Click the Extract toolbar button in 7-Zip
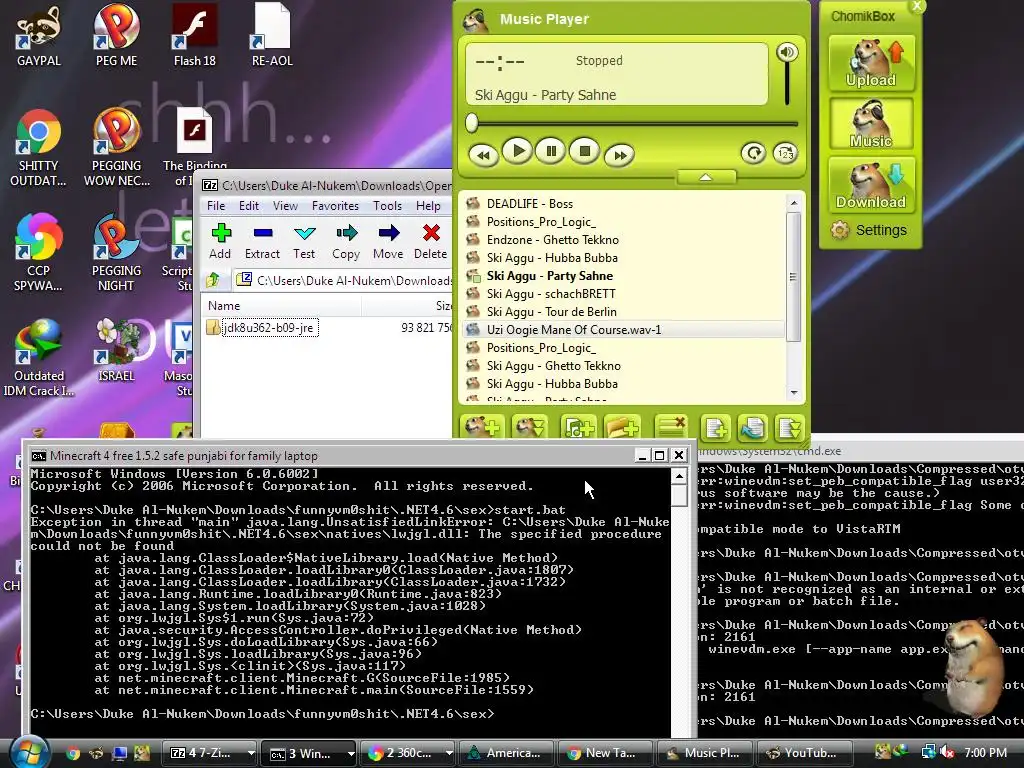The image size is (1024, 768). coord(262,241)
